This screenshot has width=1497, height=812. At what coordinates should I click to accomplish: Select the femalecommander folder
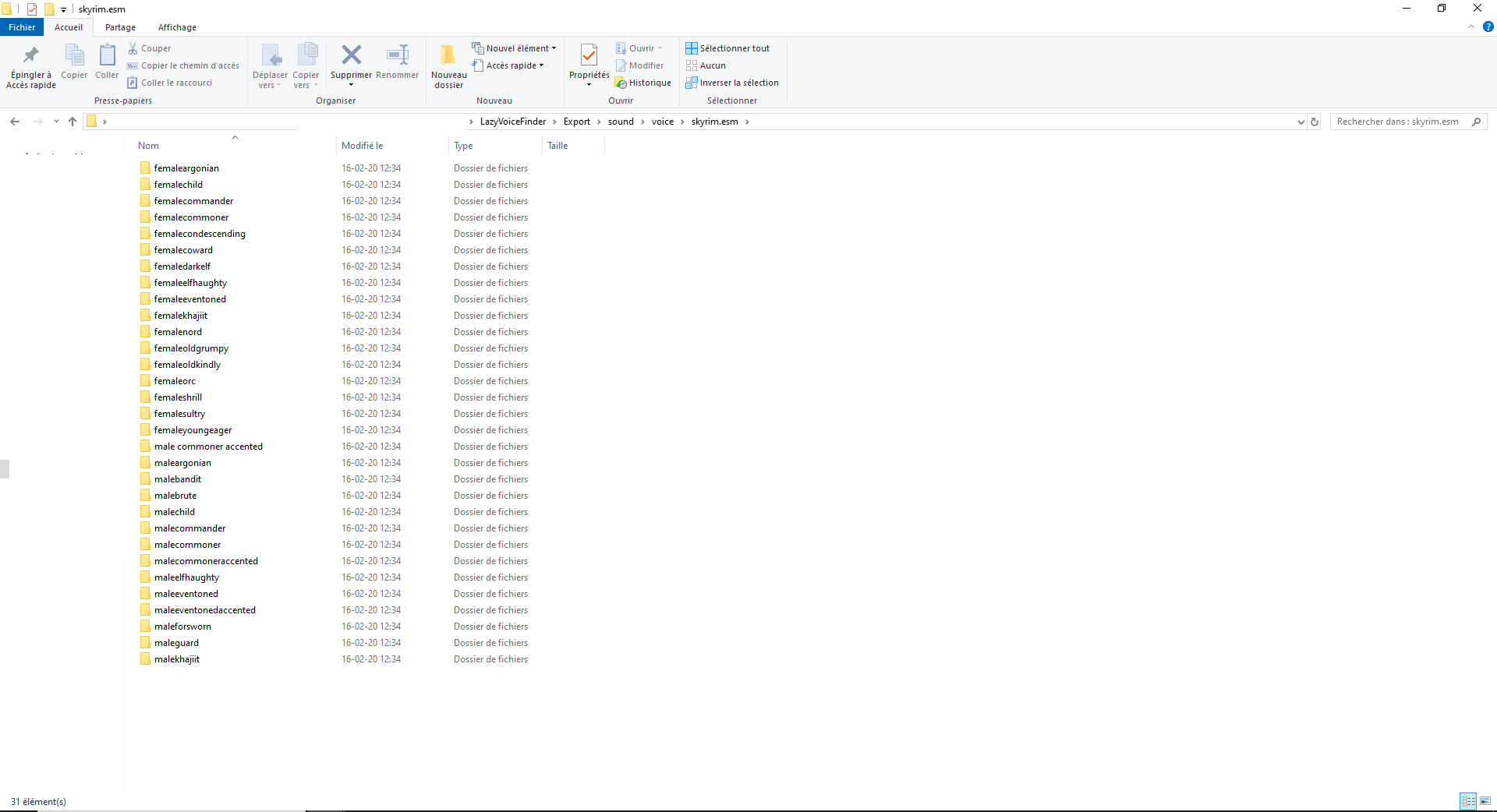tap(193, 201)
